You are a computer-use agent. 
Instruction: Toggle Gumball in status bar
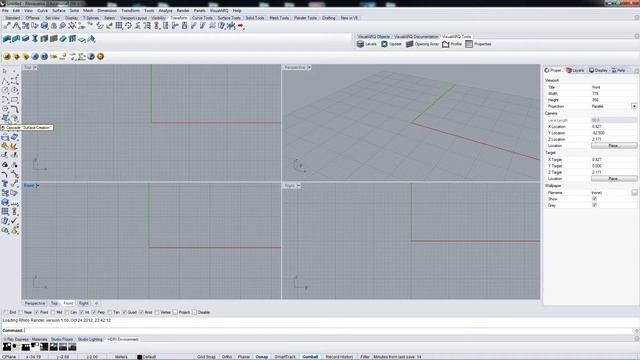[x=310, y=357]
